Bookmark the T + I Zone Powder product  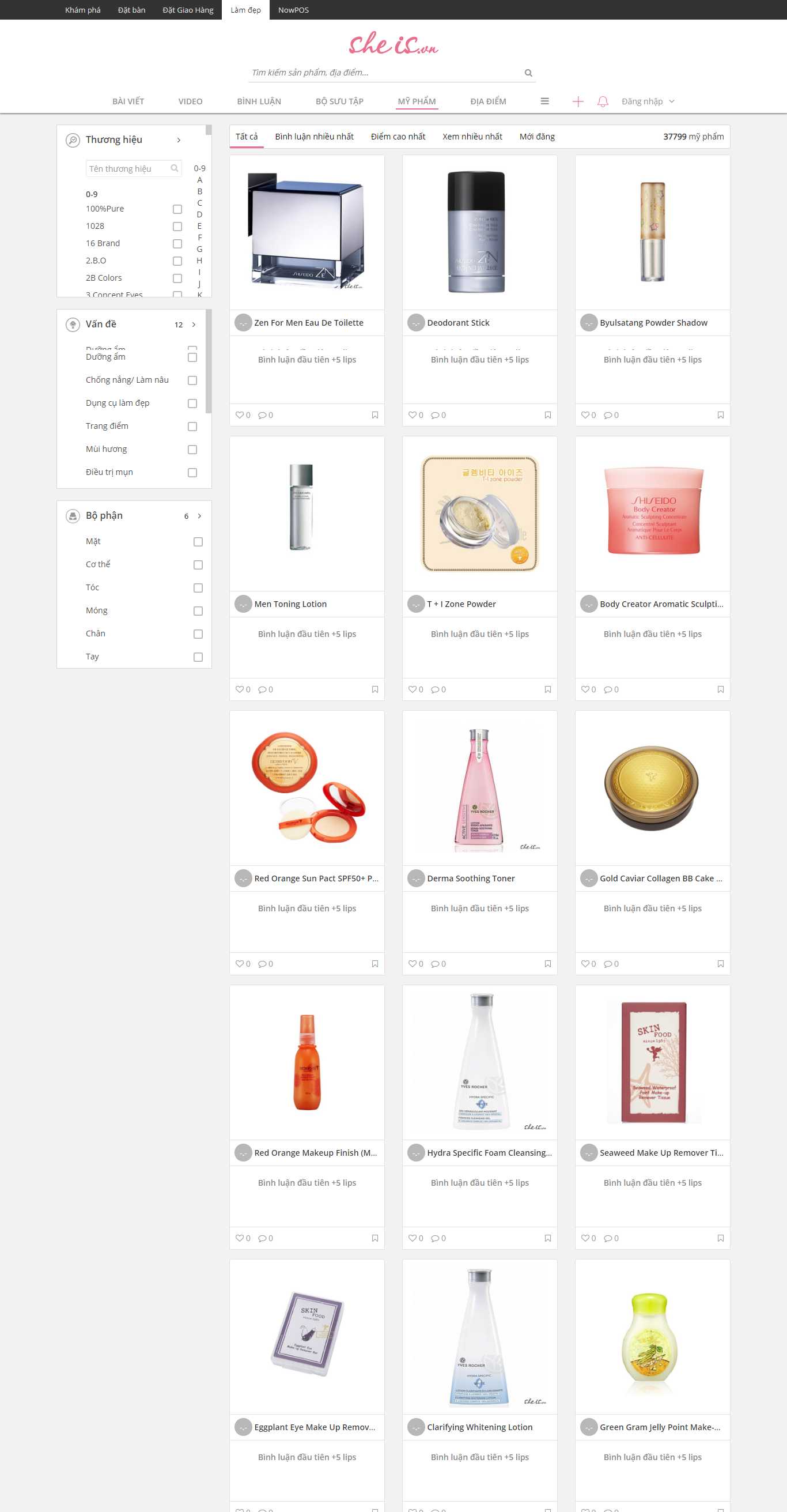(547, 689)
